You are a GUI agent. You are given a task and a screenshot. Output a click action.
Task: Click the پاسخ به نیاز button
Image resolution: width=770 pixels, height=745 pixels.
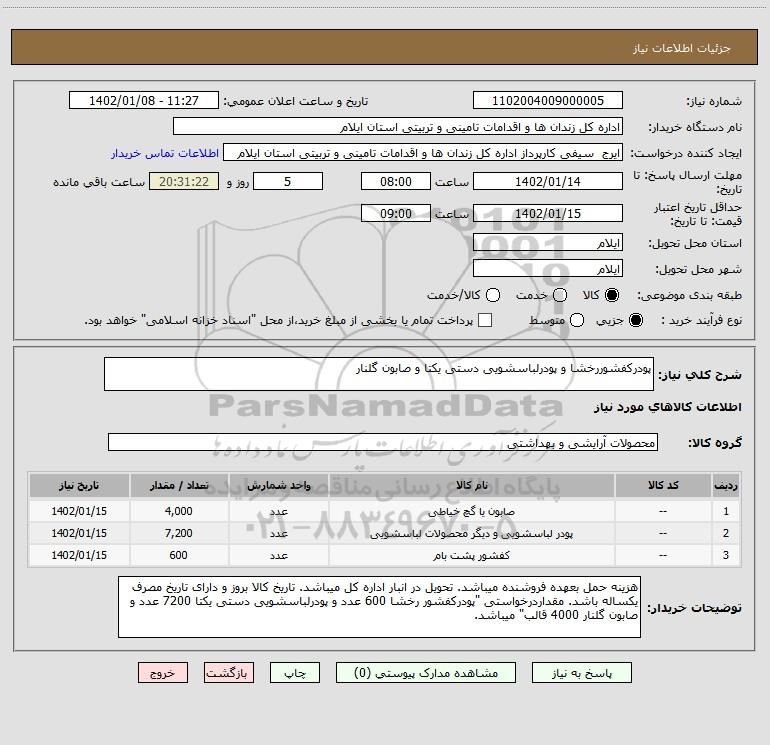[582, 673]
